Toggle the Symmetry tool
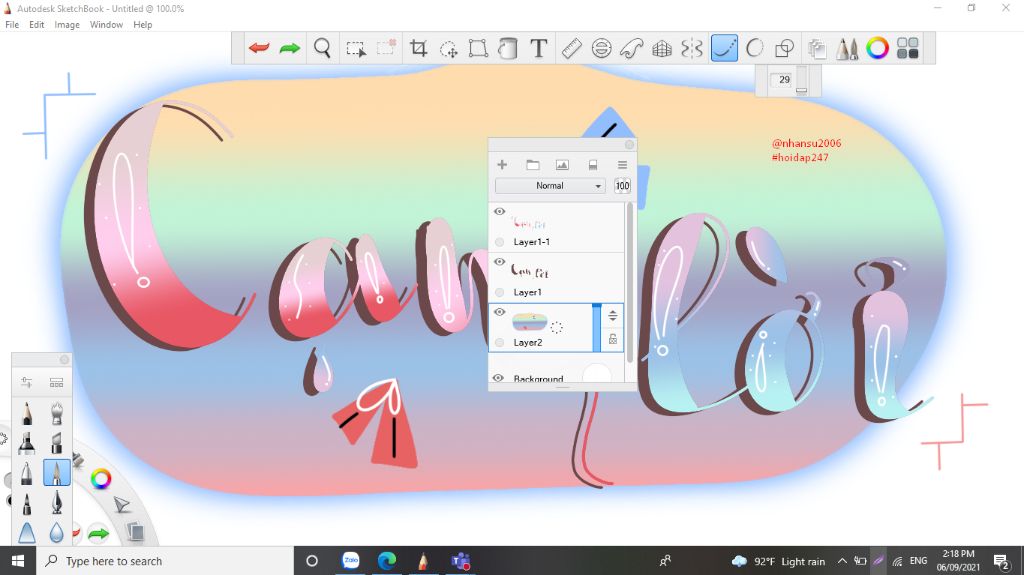Viewport: 1024px width, 575px height. pos(692,48)
